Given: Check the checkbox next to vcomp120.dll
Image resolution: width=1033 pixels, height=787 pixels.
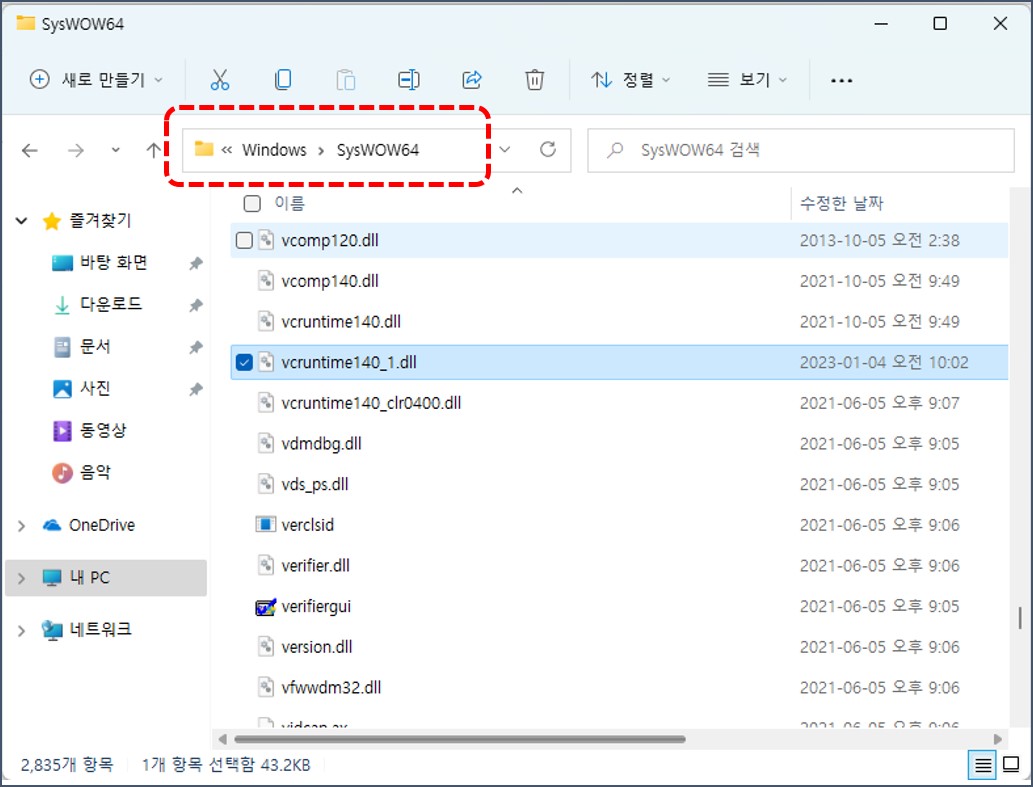Looking at the screenshot, I should 245,240.
